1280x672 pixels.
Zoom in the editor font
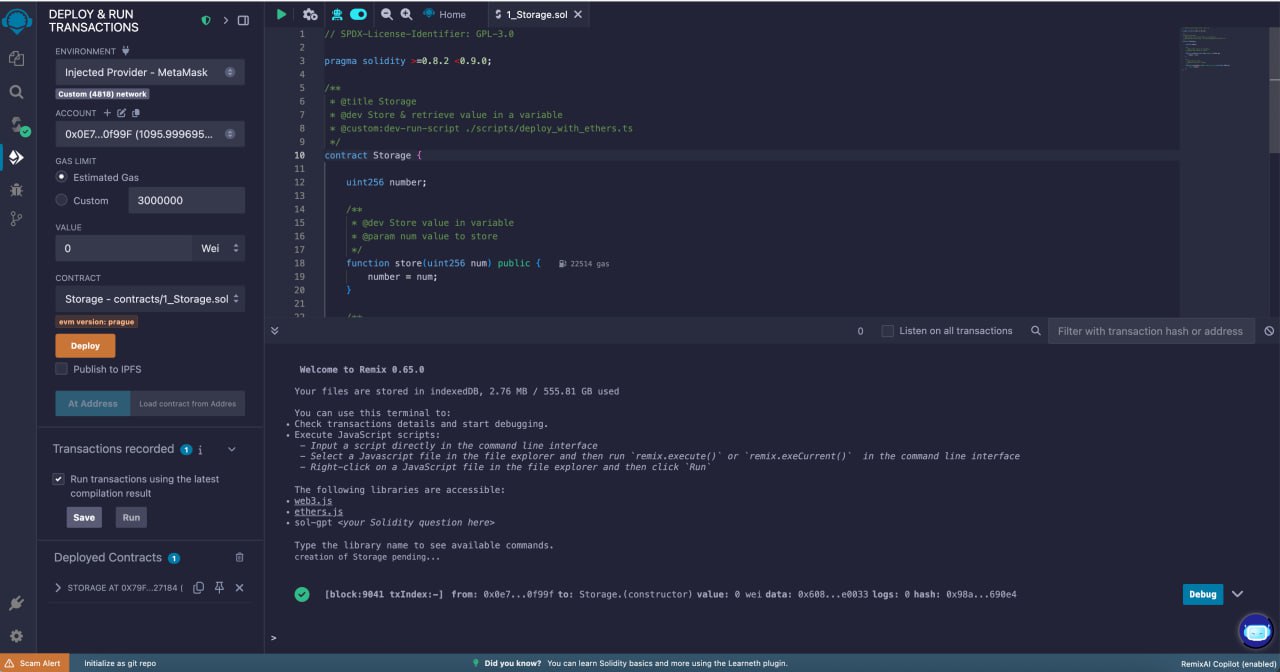(x=406, y=14)
